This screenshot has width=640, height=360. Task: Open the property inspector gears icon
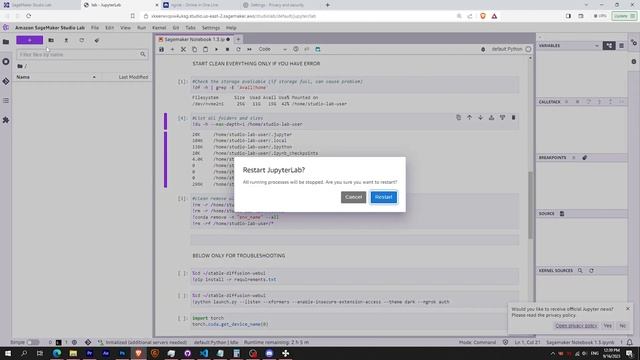(633, 42)
